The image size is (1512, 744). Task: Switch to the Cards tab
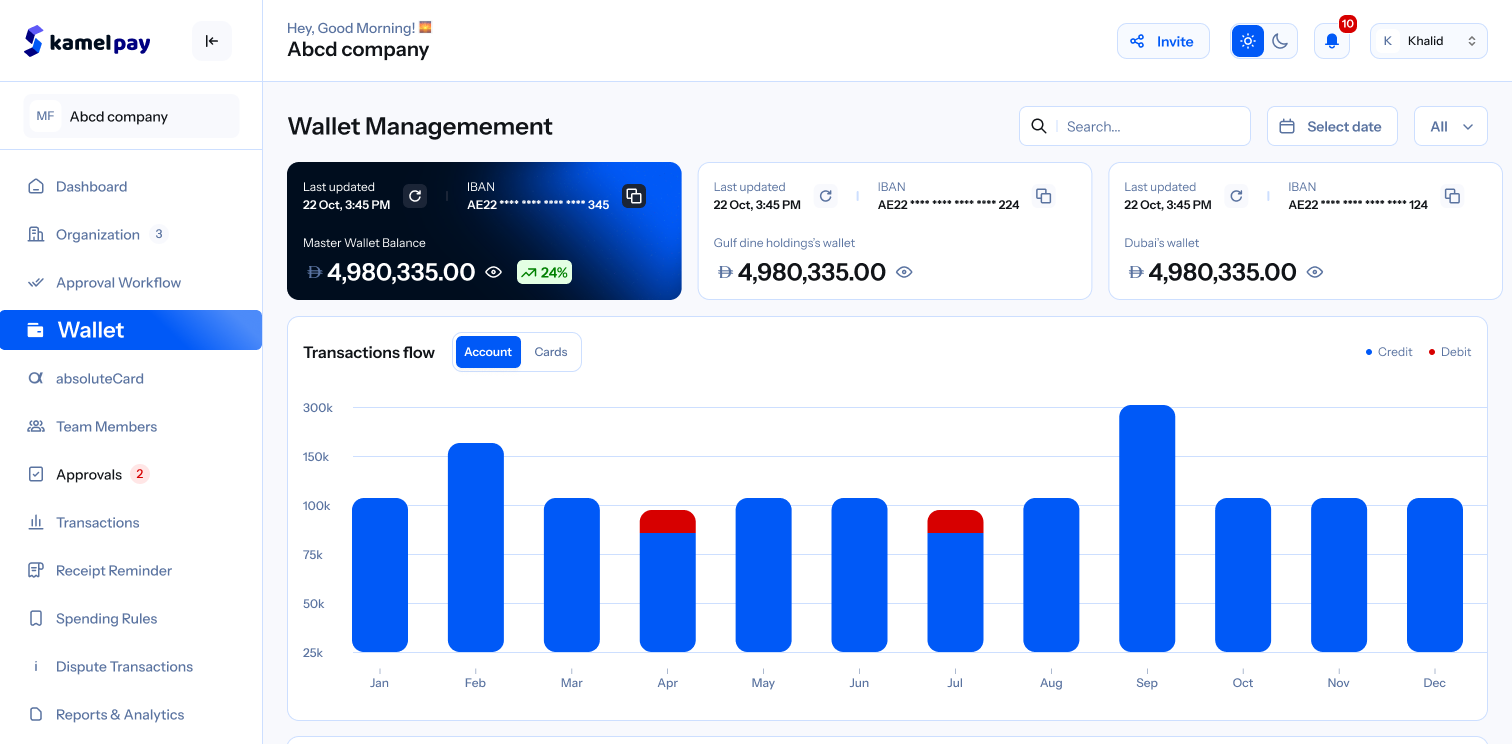tap(551, 352)
